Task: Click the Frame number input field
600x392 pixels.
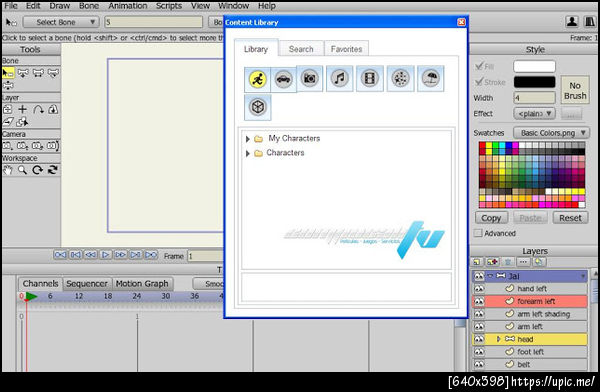Action: click(x=205, y=256)
